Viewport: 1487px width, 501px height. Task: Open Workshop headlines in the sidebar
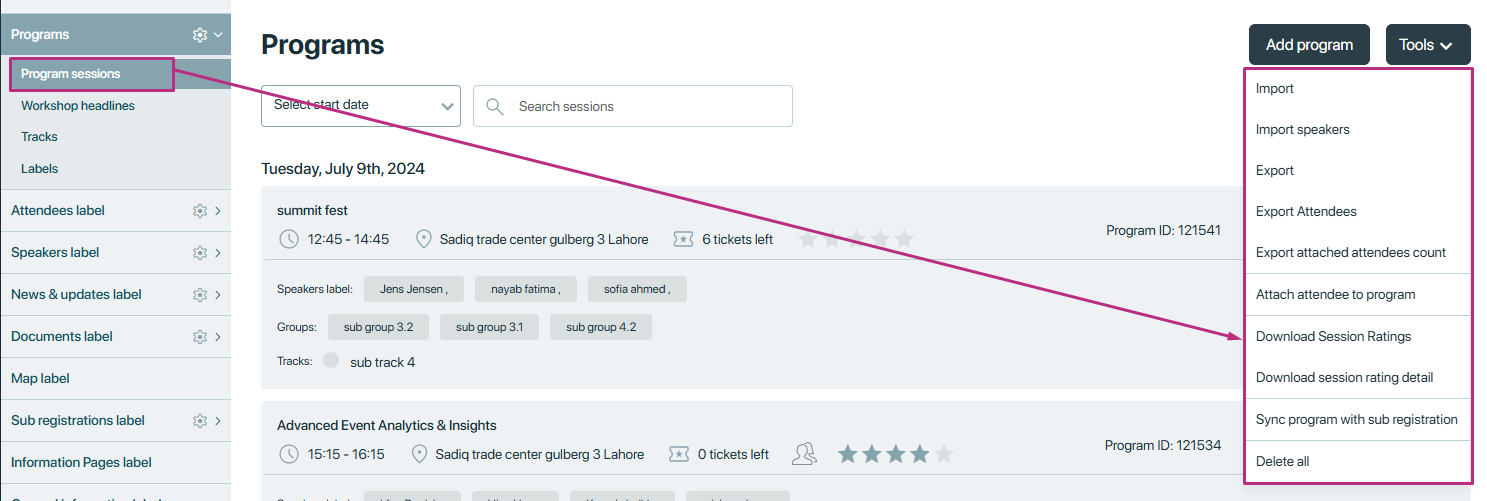(x=78, y=106)
